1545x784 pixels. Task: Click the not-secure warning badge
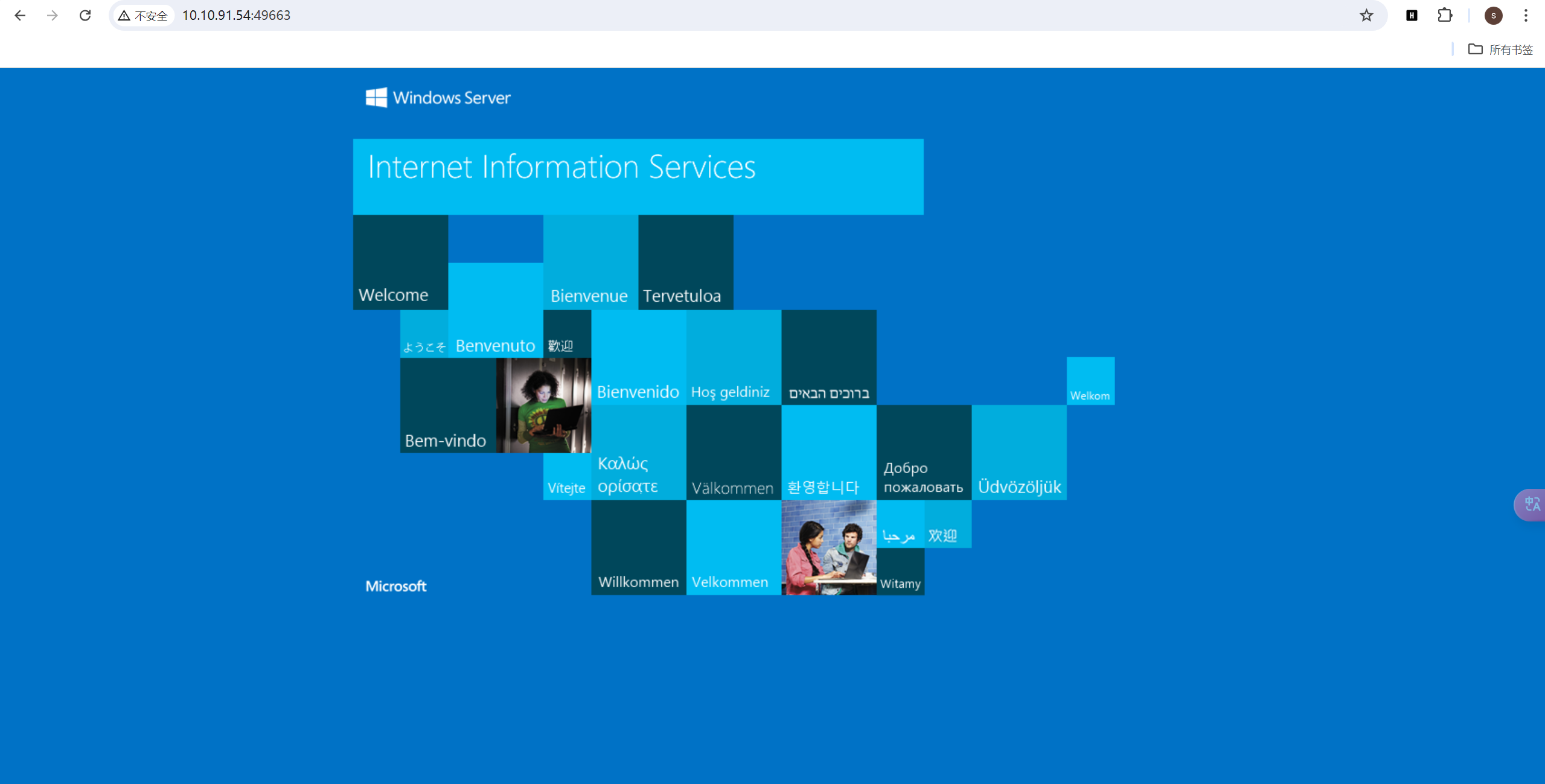(x=143, y=15)
